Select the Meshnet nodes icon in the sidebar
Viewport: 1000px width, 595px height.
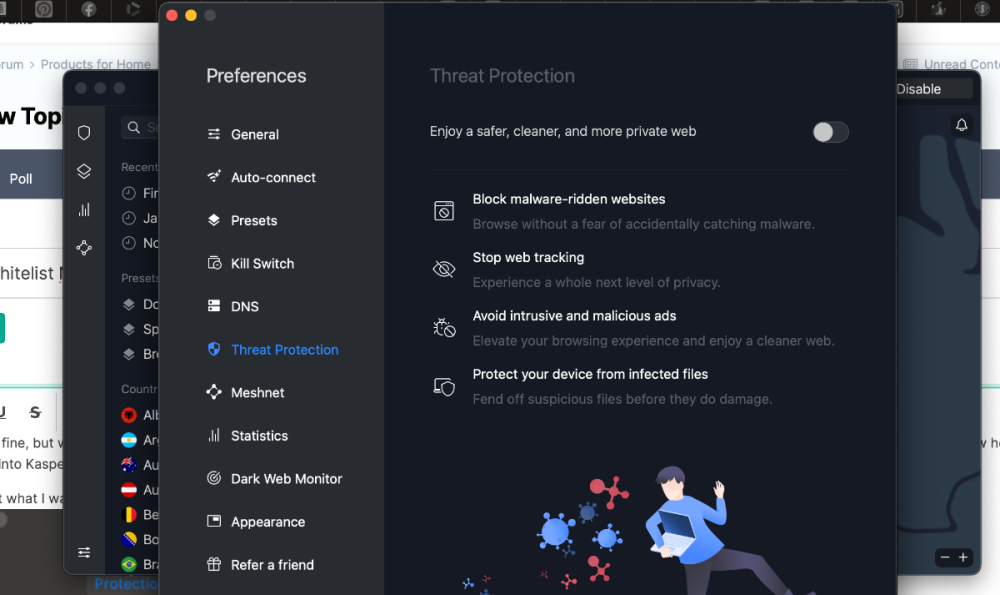pyautogui.click(x=84, y=247)
